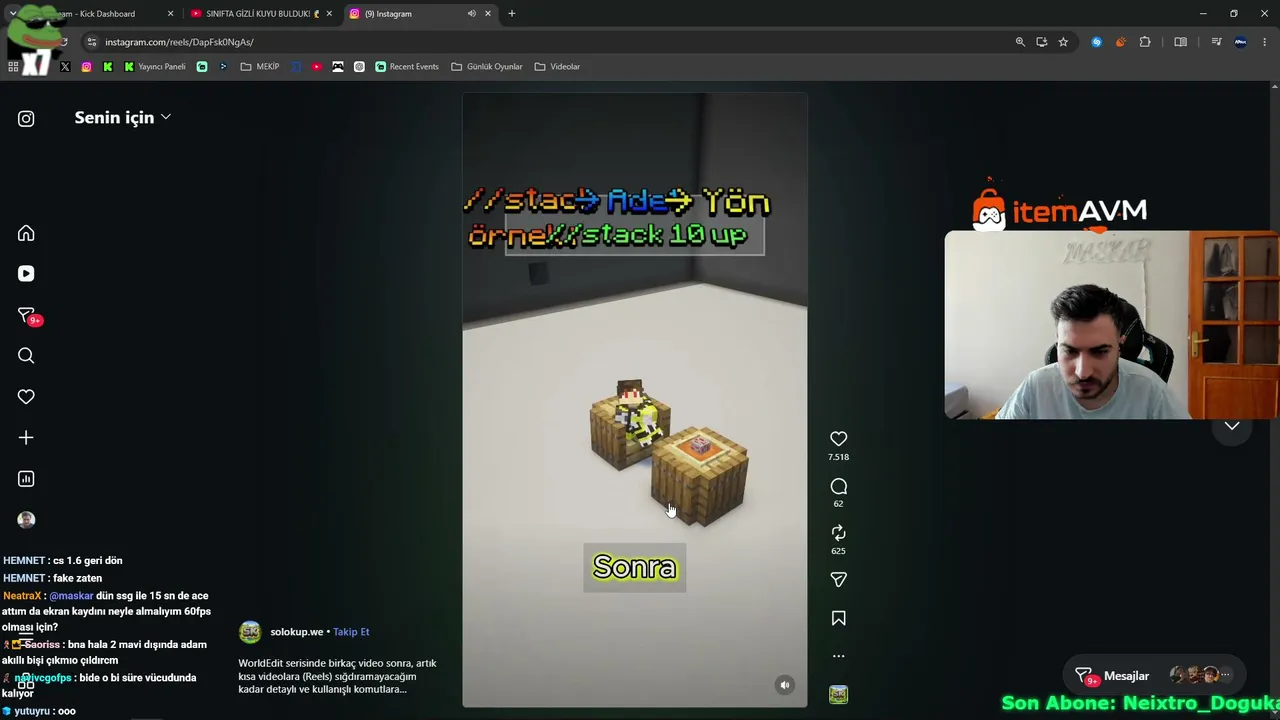Screen dimensions: 1280x720
Task: Go to next reel with down chevron
Action: point(1232,426)
